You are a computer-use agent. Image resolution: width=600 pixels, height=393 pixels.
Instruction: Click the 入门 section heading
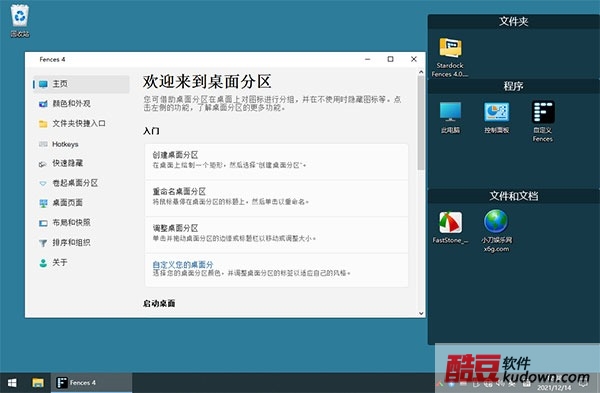pos(151,131)
